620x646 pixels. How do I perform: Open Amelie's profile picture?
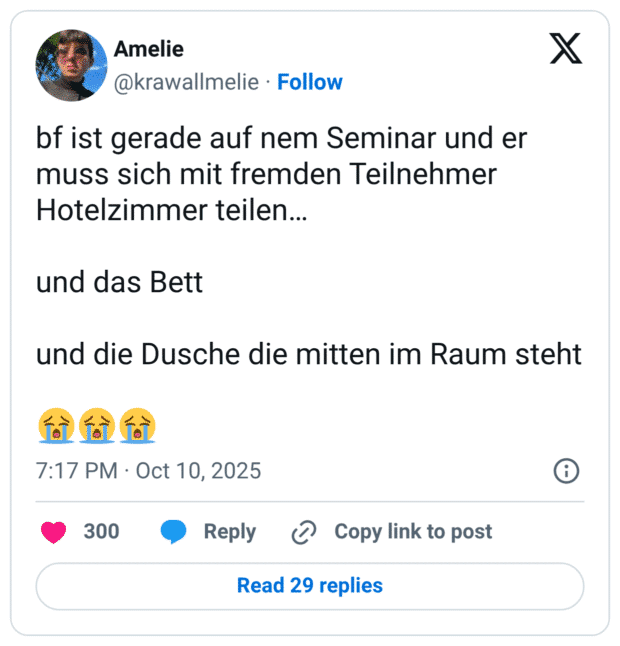point(71,65)
